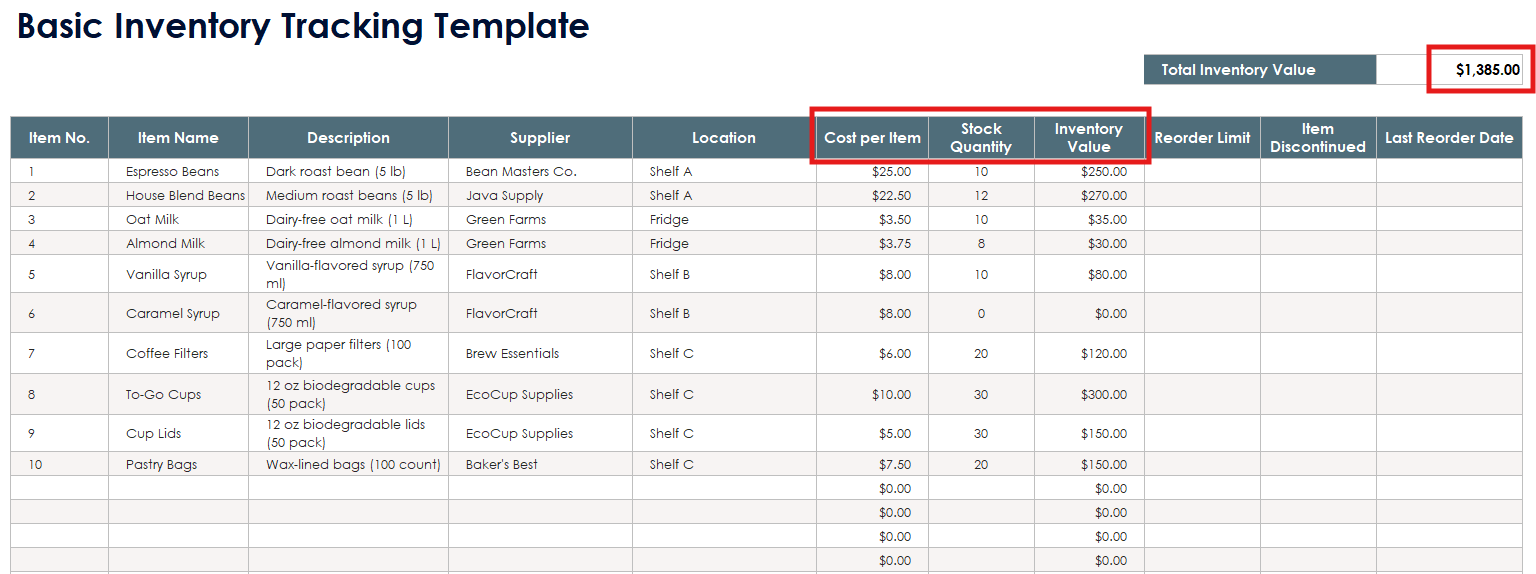This screenshot has width=1536, height=574.
Task: Click the Dairy-free almond milk description
Action: coord(348,243)
